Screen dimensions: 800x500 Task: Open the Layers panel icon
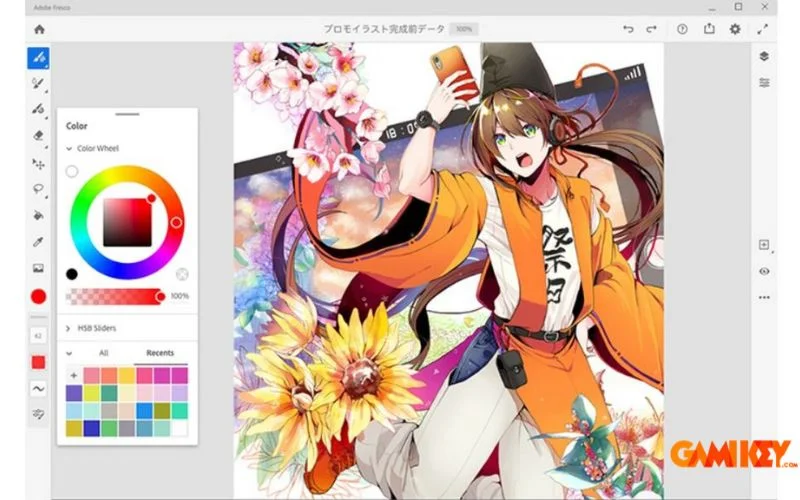click(764, 57)
